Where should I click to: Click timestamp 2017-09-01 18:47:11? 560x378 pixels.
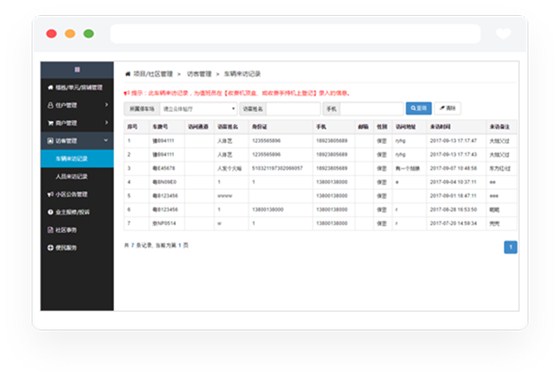point(453,196)
